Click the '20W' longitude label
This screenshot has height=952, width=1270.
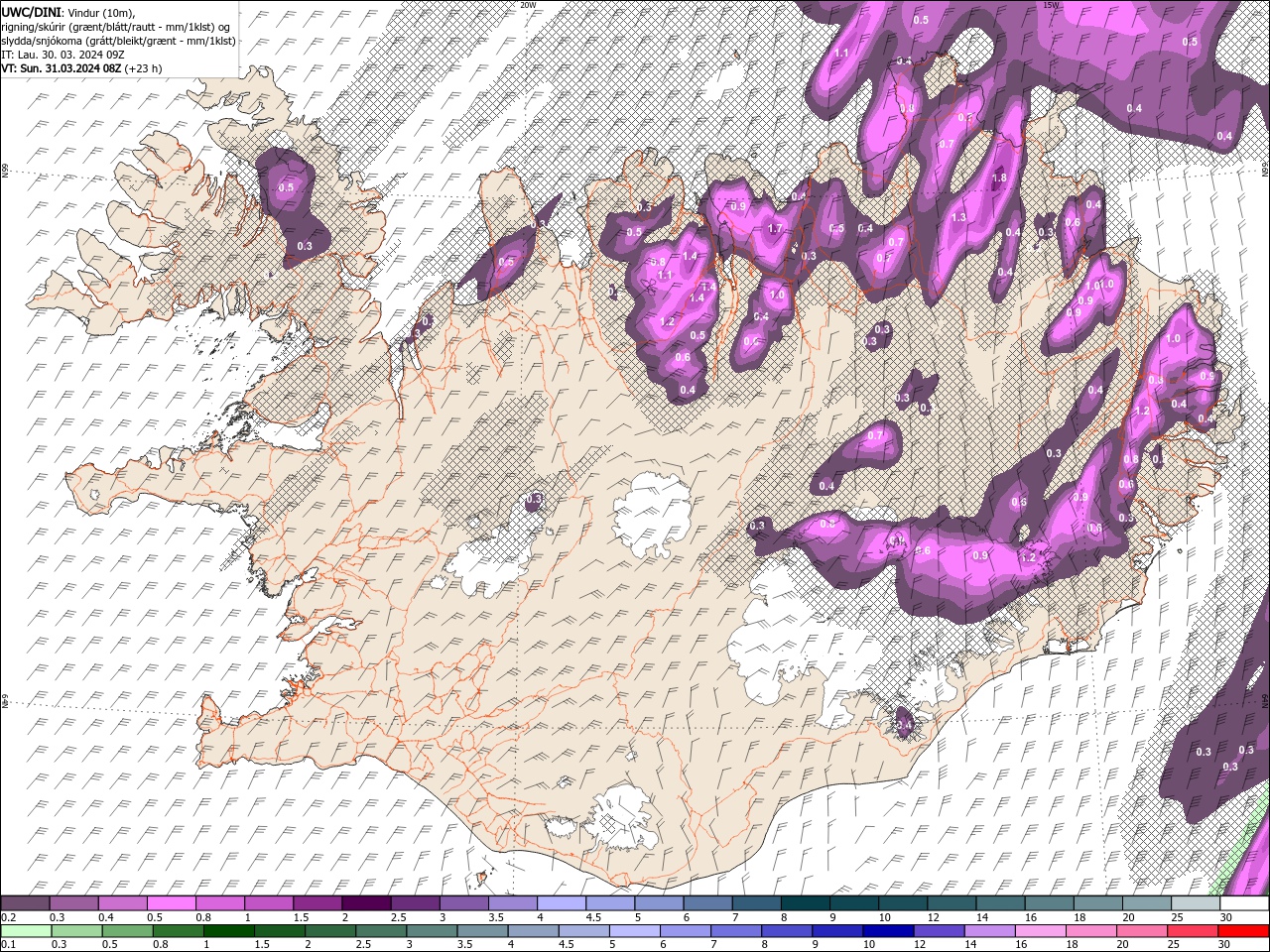click(x=528, y=5)
